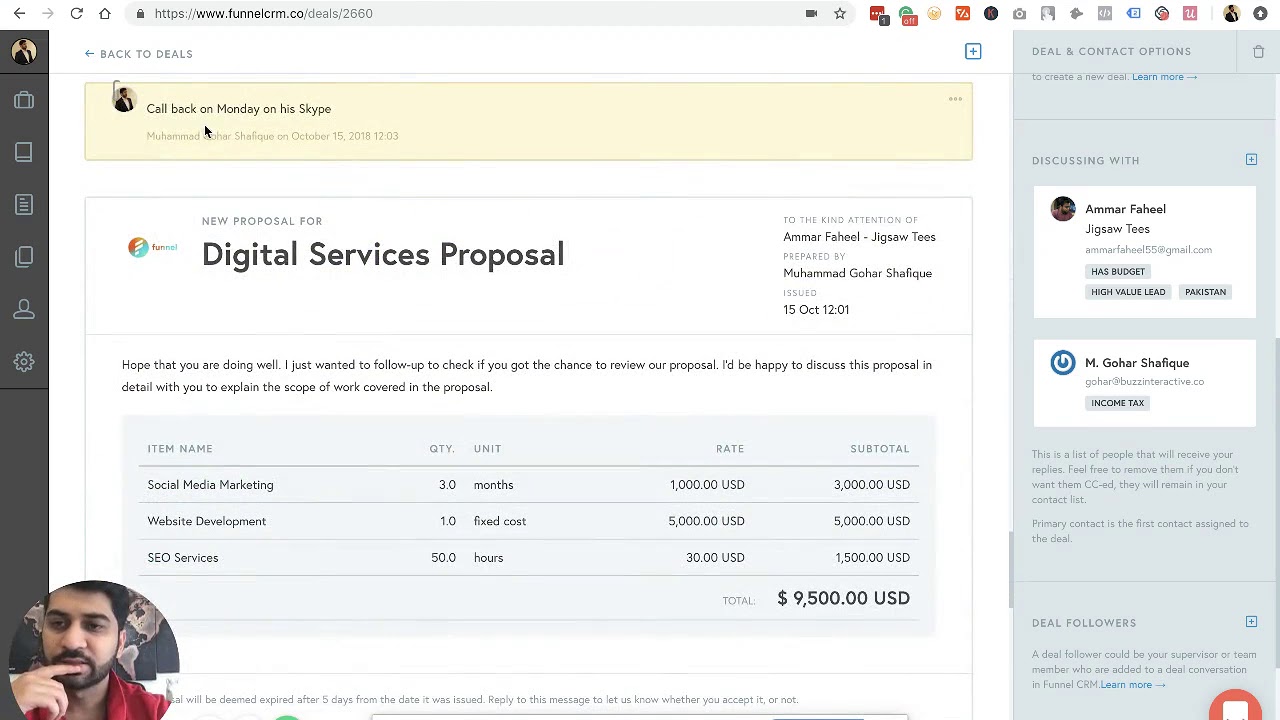Image resolution: width=1280 pixels, height=720 pixels.
Task: Click Social Media Marketing item row
Action: 528,485
